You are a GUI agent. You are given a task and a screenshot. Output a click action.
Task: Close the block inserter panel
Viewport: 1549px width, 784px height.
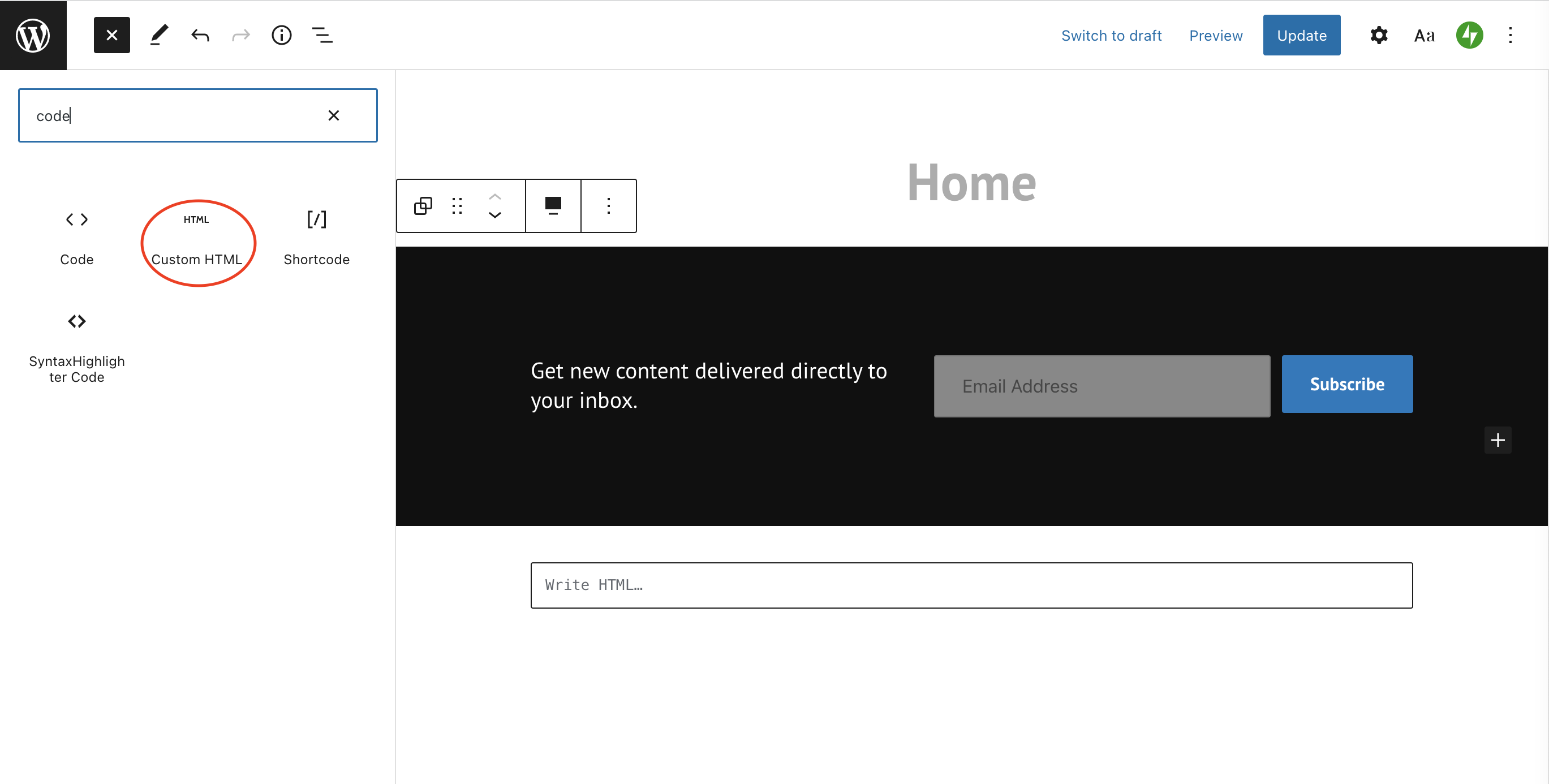[x=112, y=36]
